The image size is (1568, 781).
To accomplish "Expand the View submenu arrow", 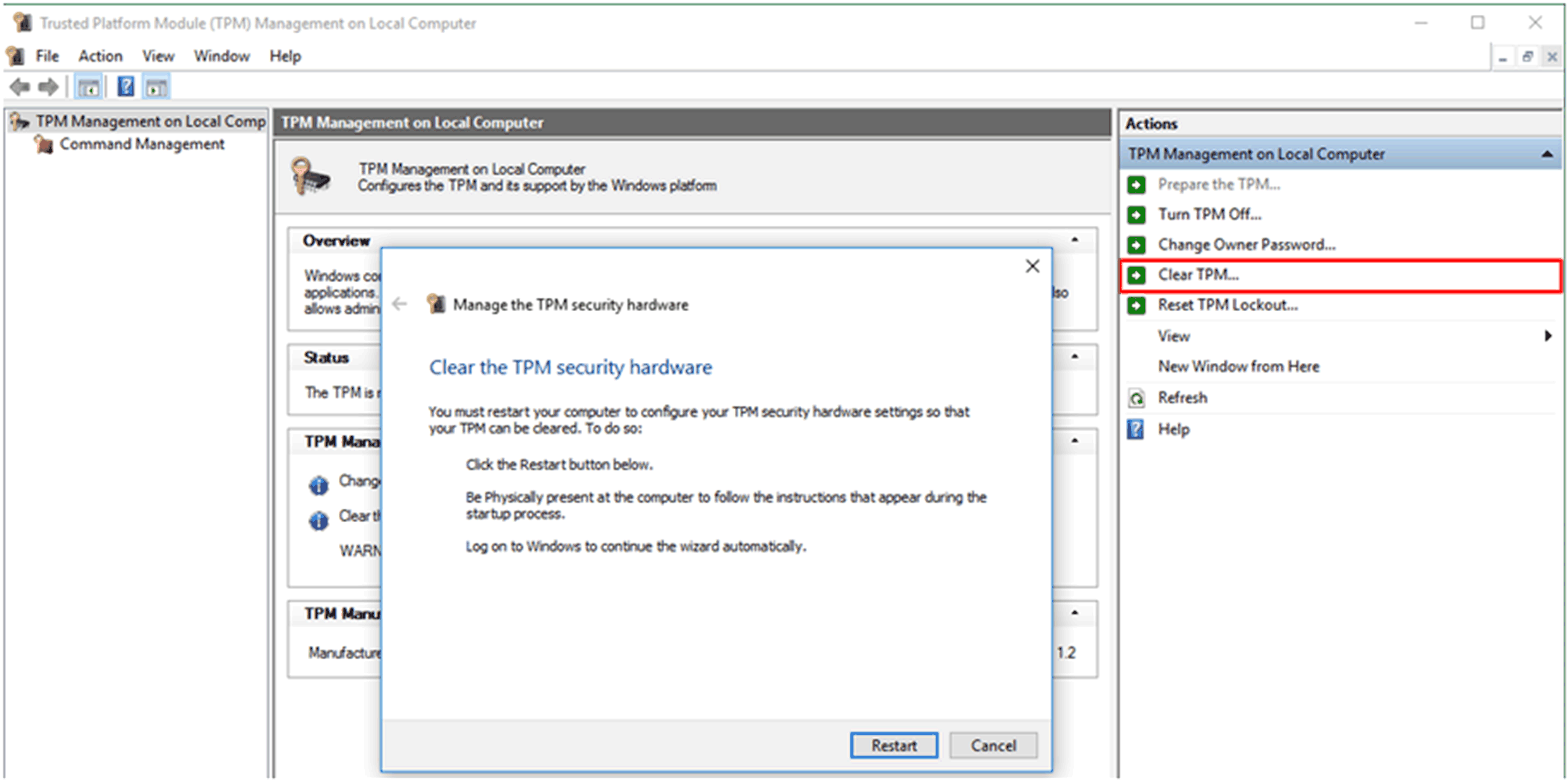I will (x=1548, y=336).
